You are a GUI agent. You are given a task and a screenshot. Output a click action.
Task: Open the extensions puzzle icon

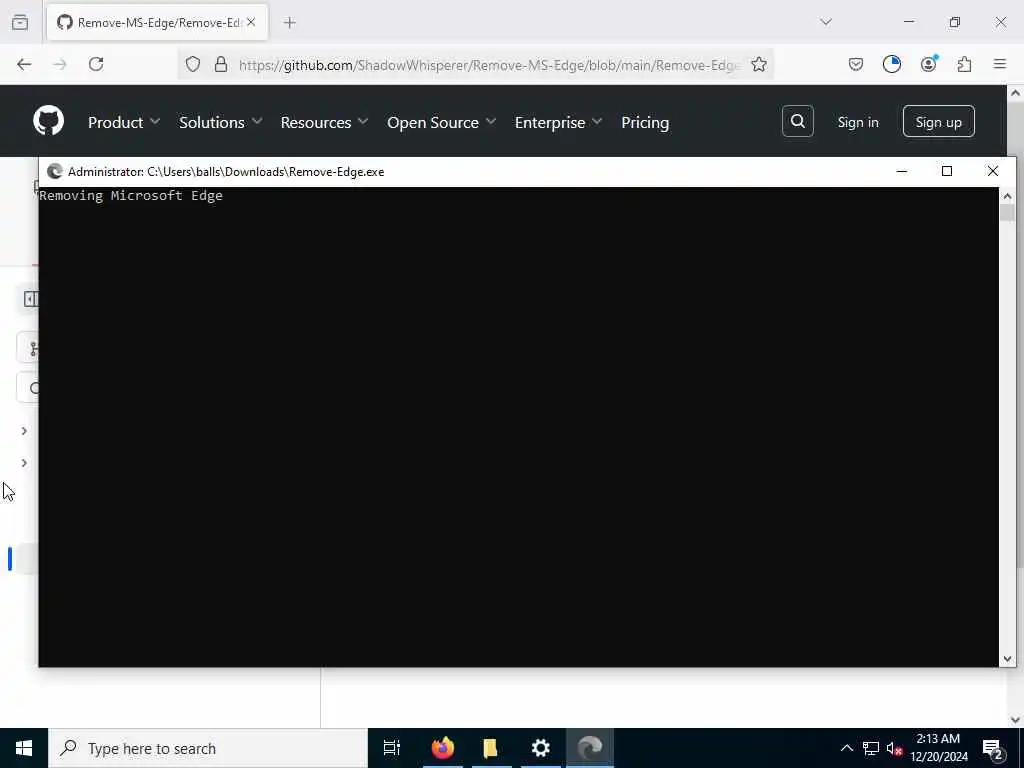tap(964, 64)
